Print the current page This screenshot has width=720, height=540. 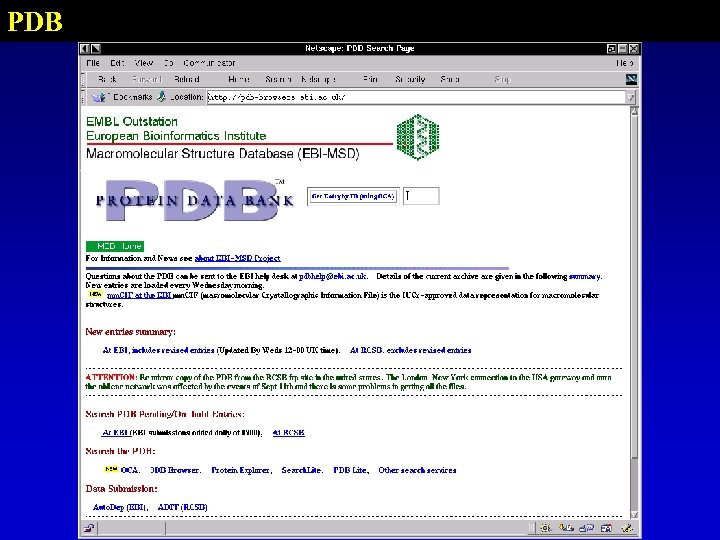370,79
